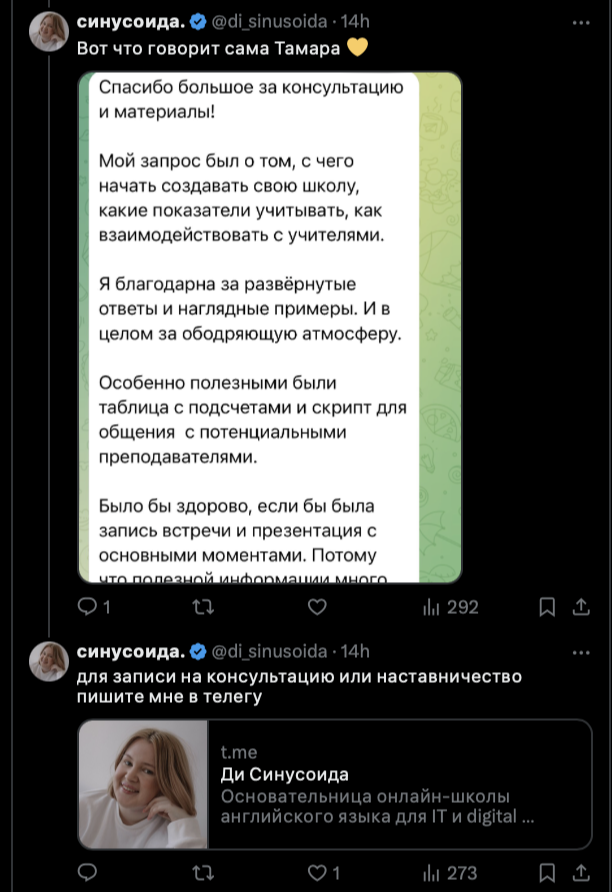Open @di_sinusoida handle on the first tweet

coord(269,22)
